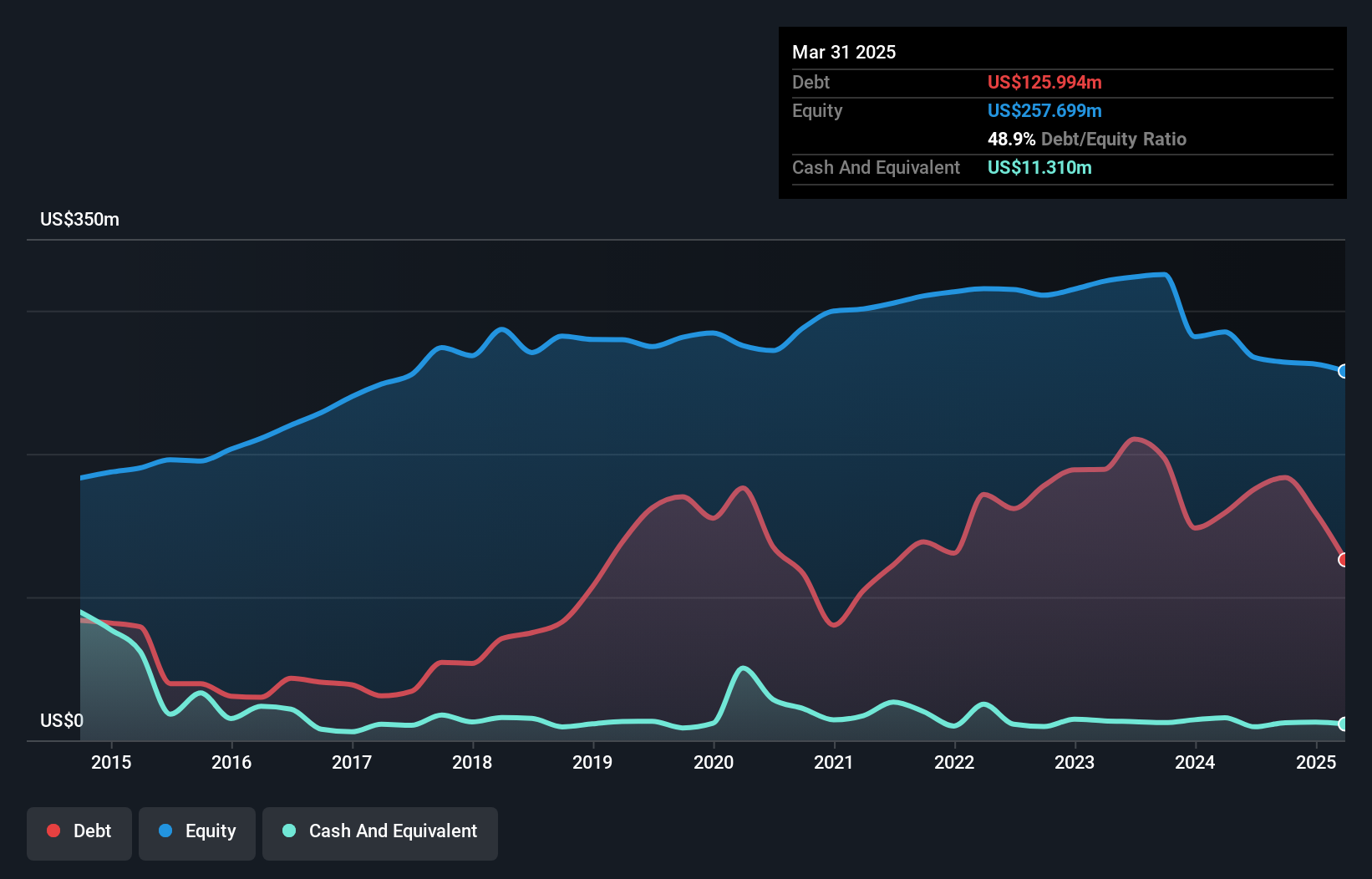Toggle the Debt series legend button
This screenshot has height=879, width=1372.
tap(79, 833)
